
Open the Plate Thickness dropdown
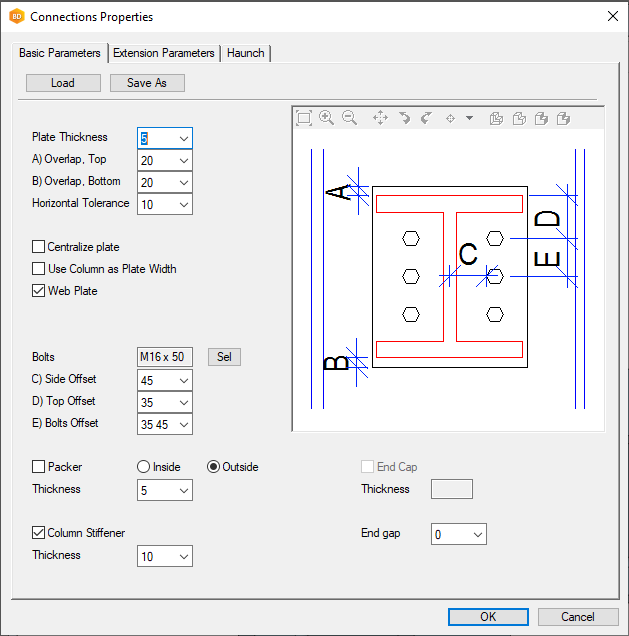click(x=182, y=138)
